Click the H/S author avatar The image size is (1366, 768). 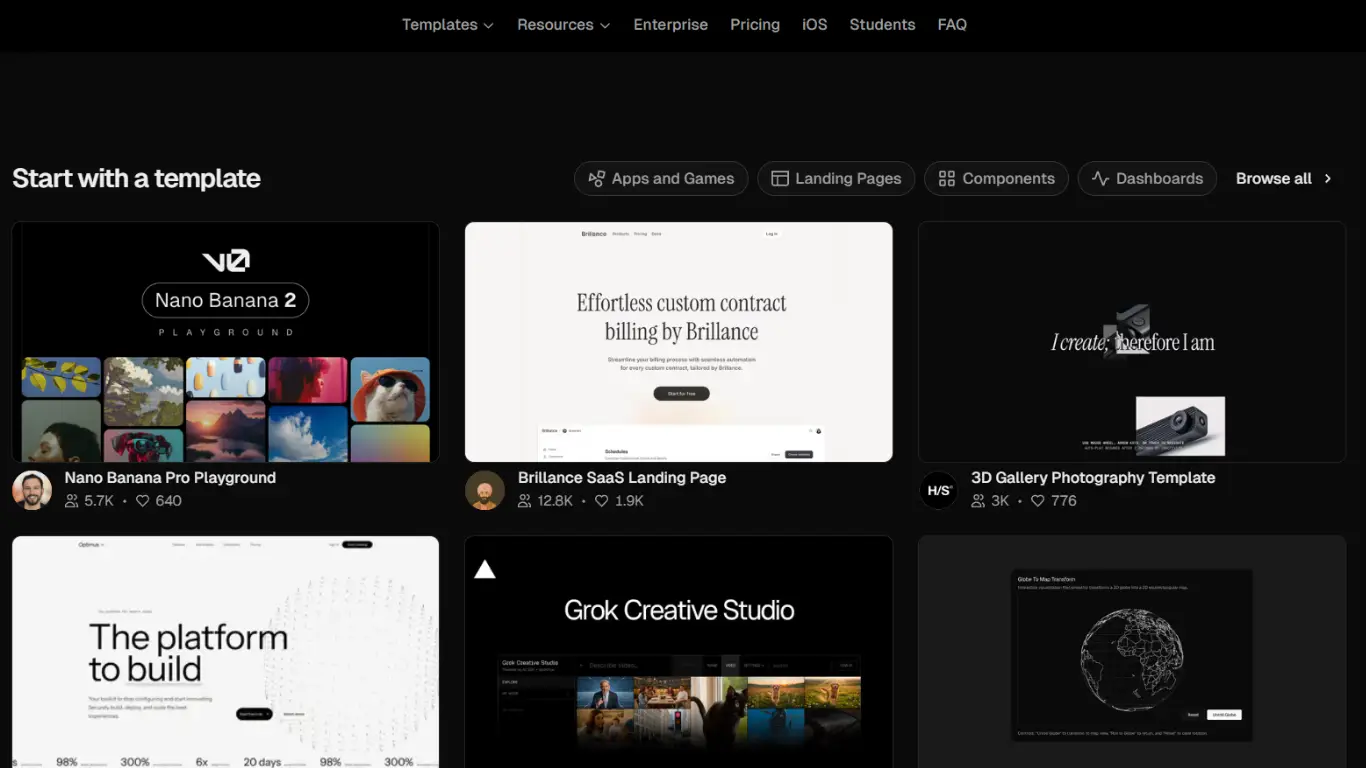[x=938, y=490]
